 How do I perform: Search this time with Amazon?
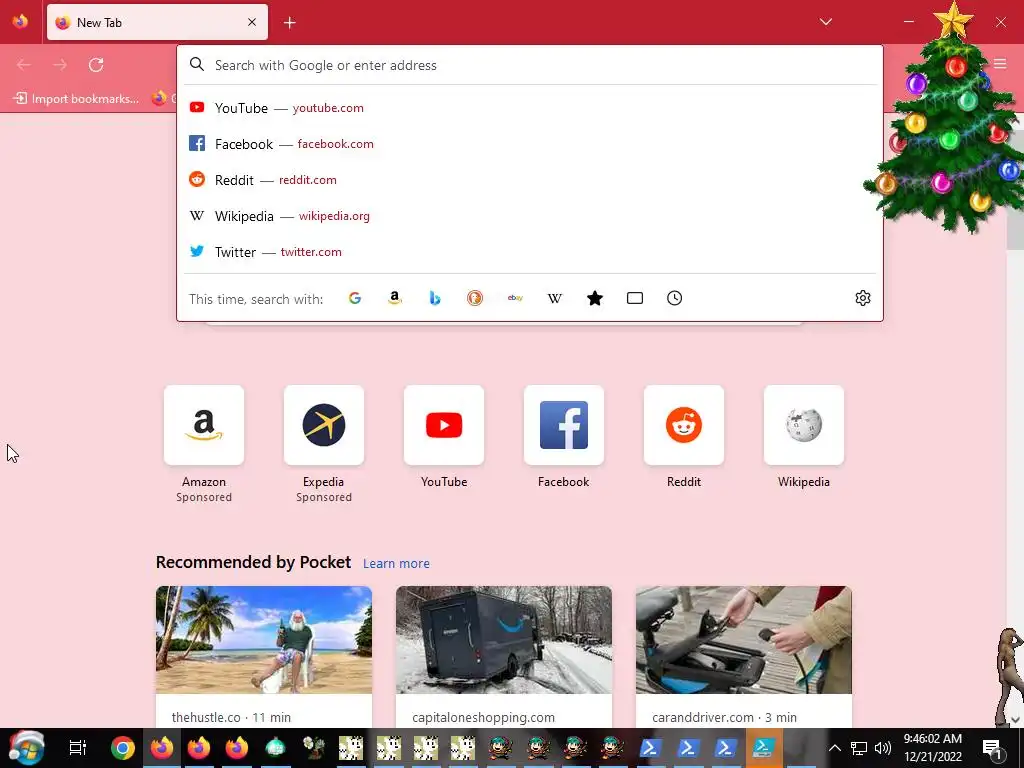394,298
